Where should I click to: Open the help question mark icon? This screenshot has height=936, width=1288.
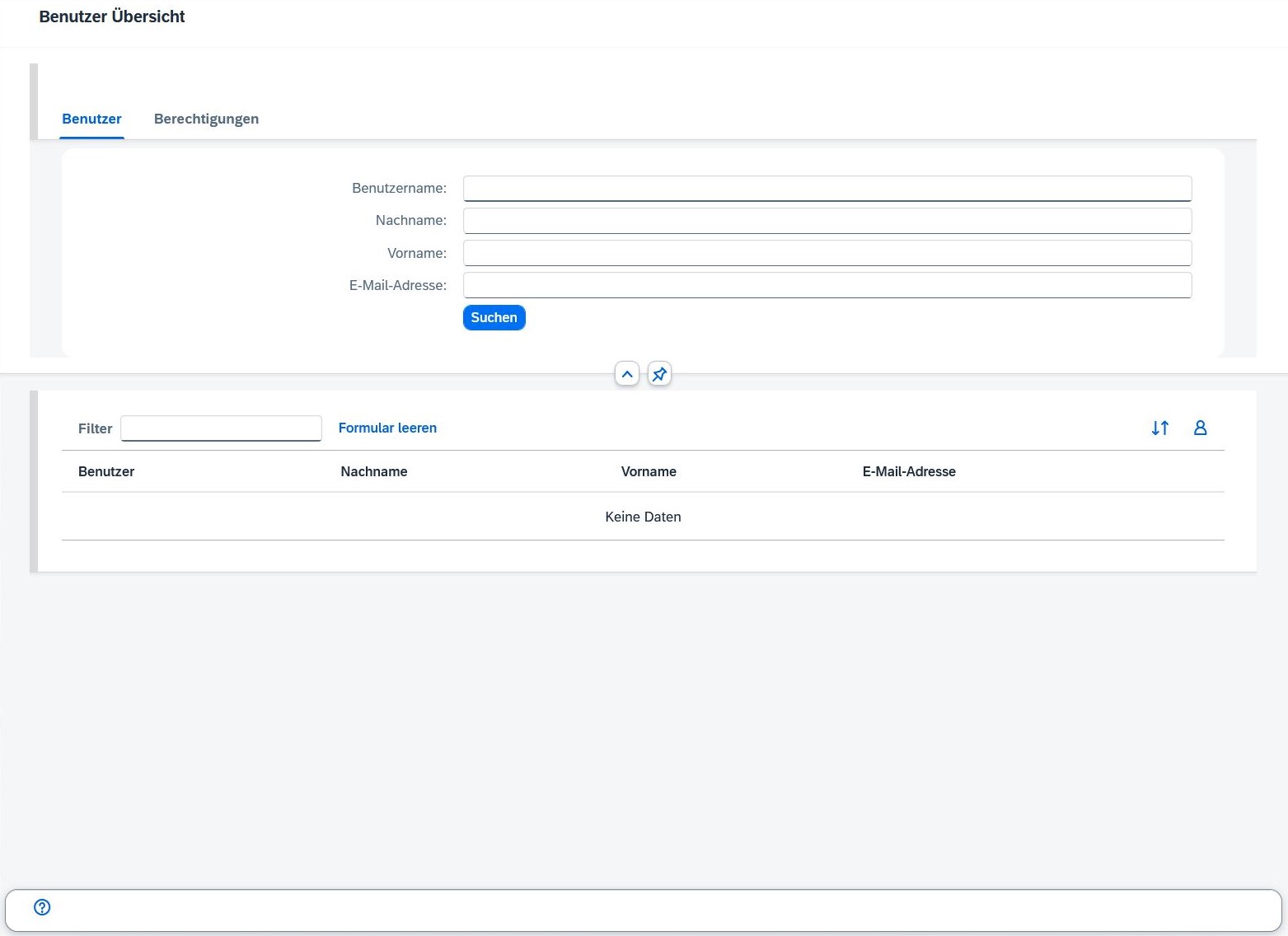click(x=42, y=907)
